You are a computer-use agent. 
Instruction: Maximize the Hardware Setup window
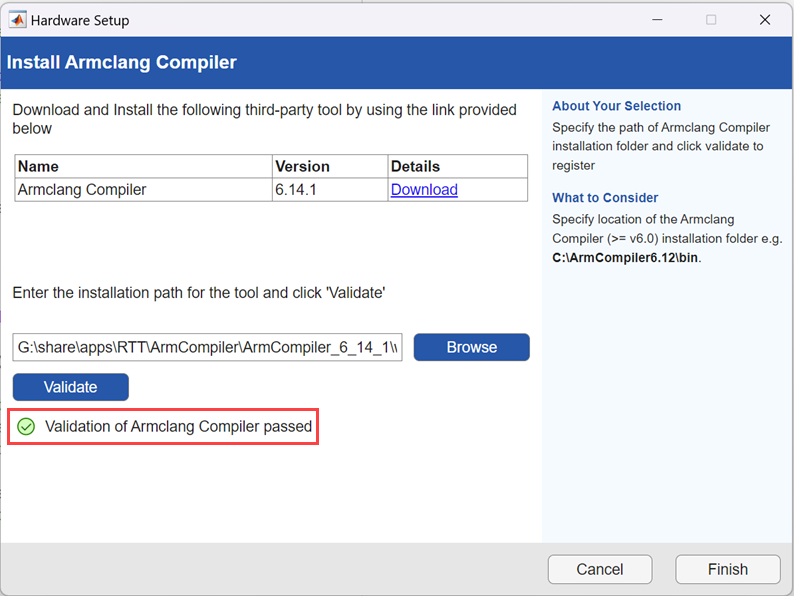[x=711, y=19]
